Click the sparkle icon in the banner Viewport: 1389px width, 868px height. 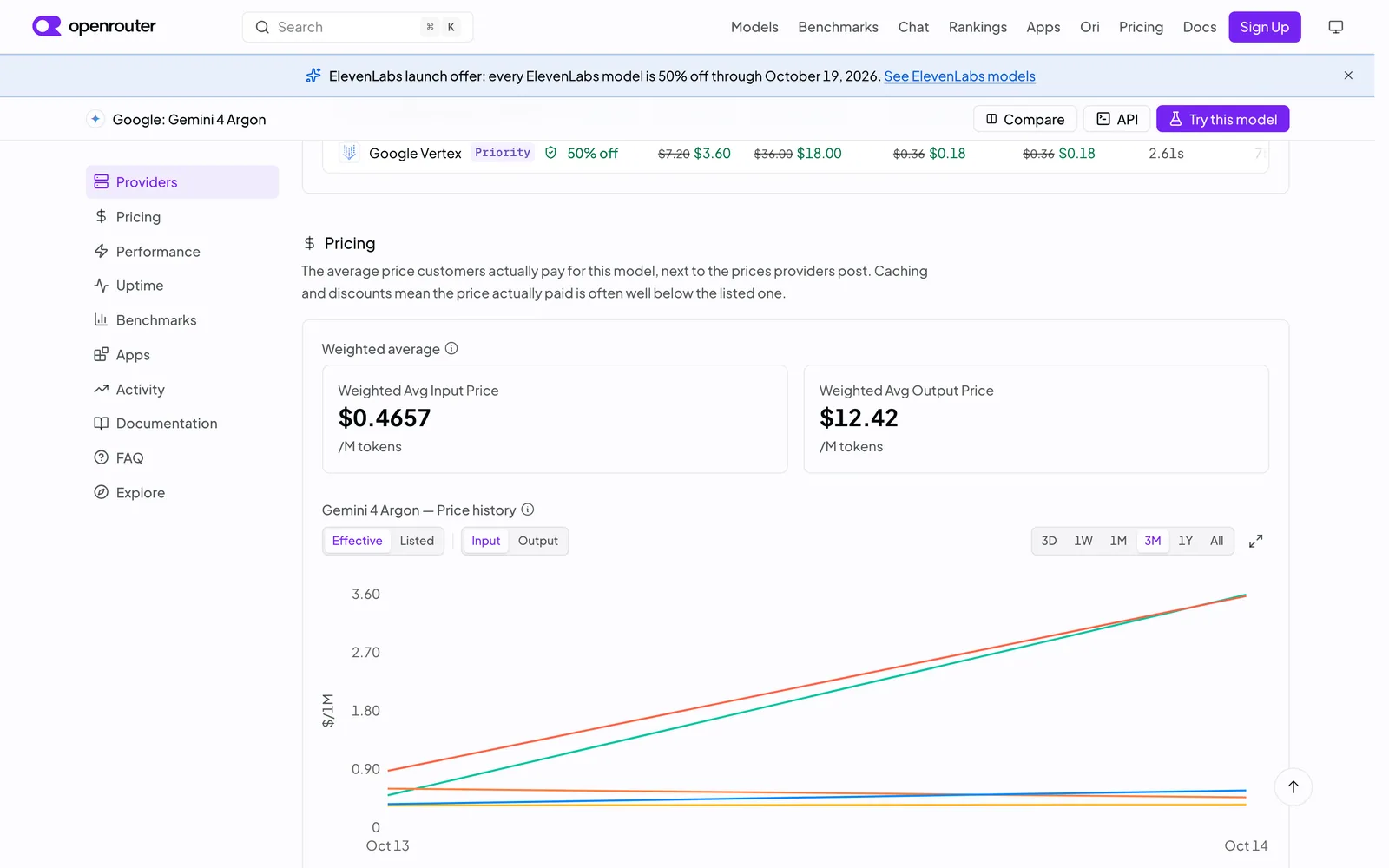(x=313, y=76)
